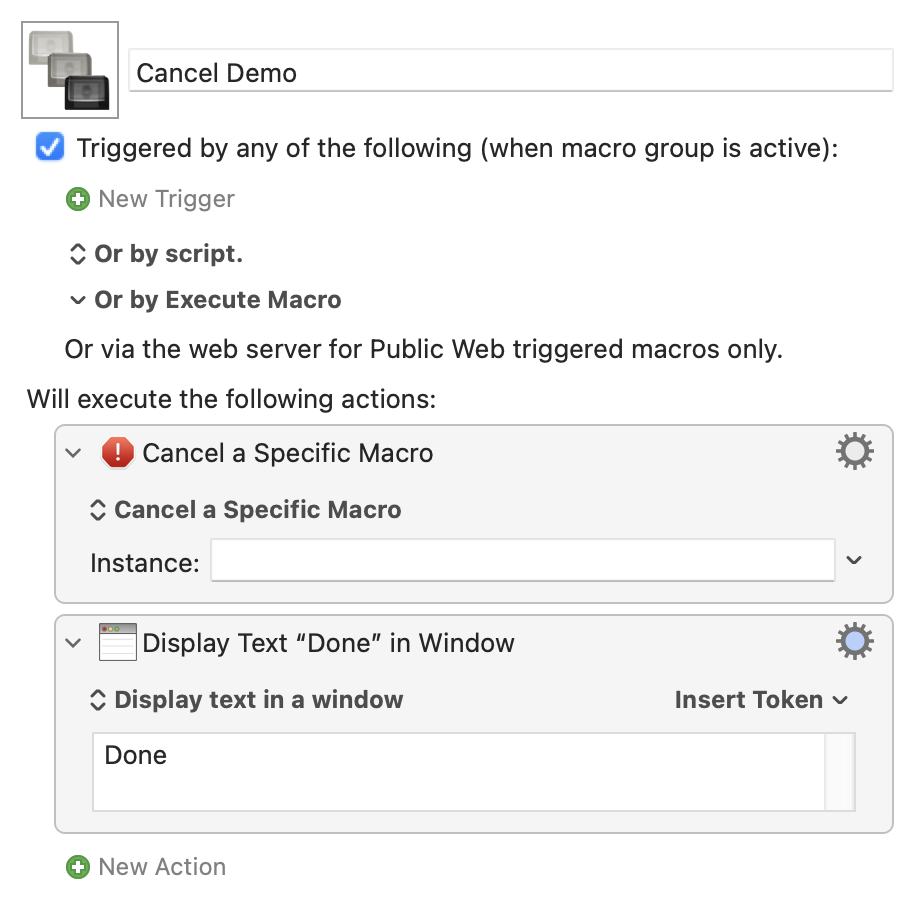914x900 pixels.
Task: Collapse the Cancel a Specific Macro action
Action: coord(73,453)
